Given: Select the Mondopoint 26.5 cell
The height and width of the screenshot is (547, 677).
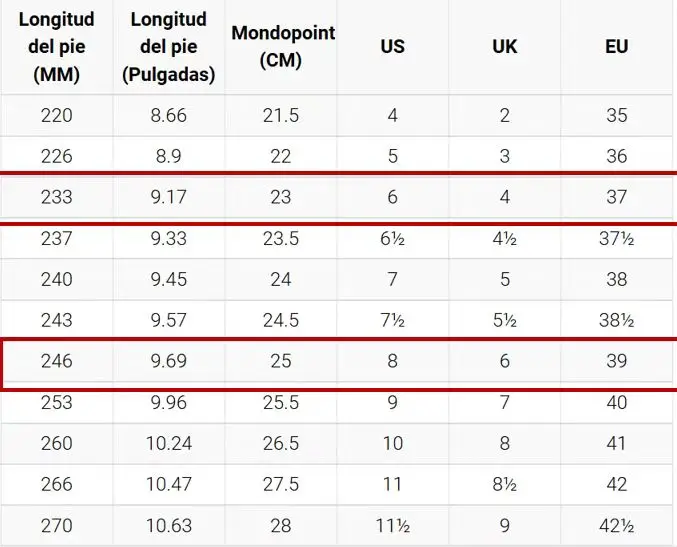Looking at the screenshot, I should point(281,444).
